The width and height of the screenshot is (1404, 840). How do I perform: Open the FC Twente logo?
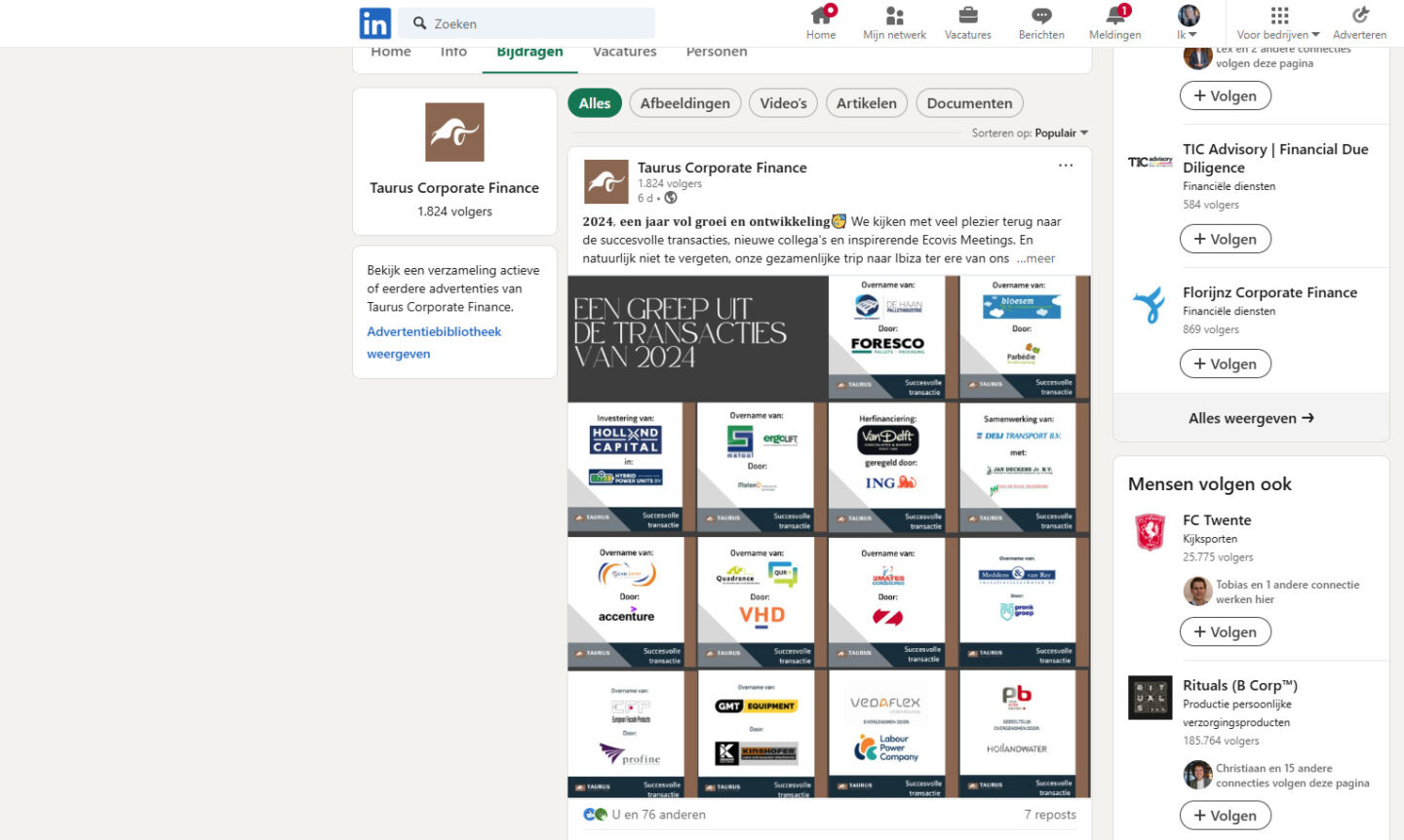tap(1150, 532)
